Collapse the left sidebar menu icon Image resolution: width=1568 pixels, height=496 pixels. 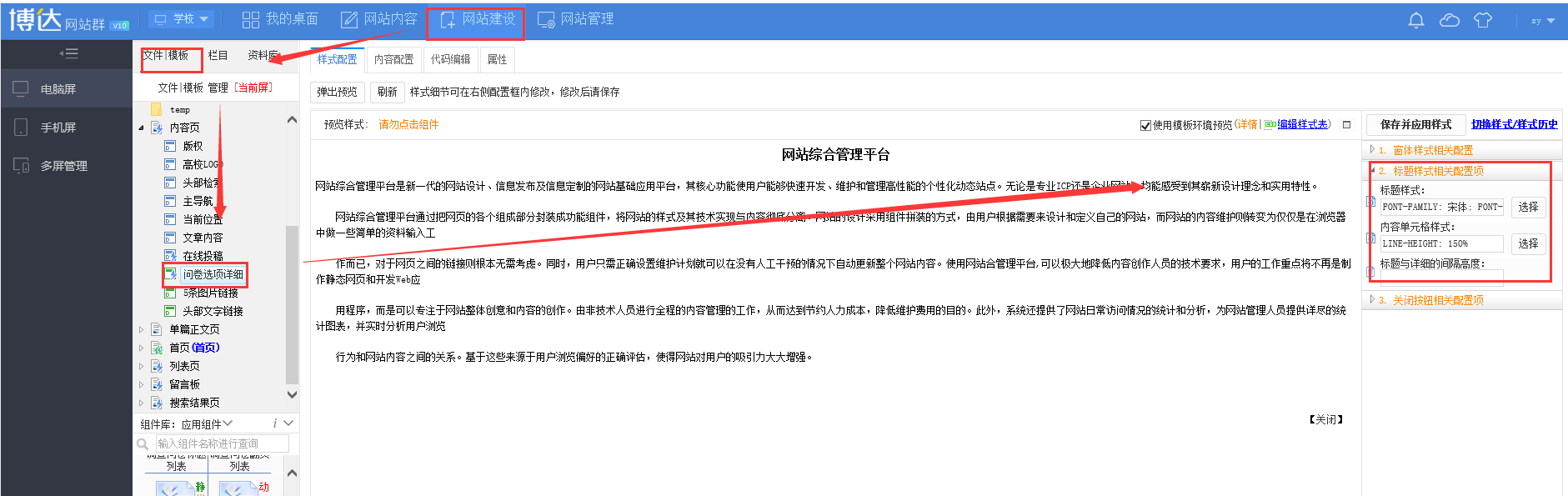tap(68, 54)
